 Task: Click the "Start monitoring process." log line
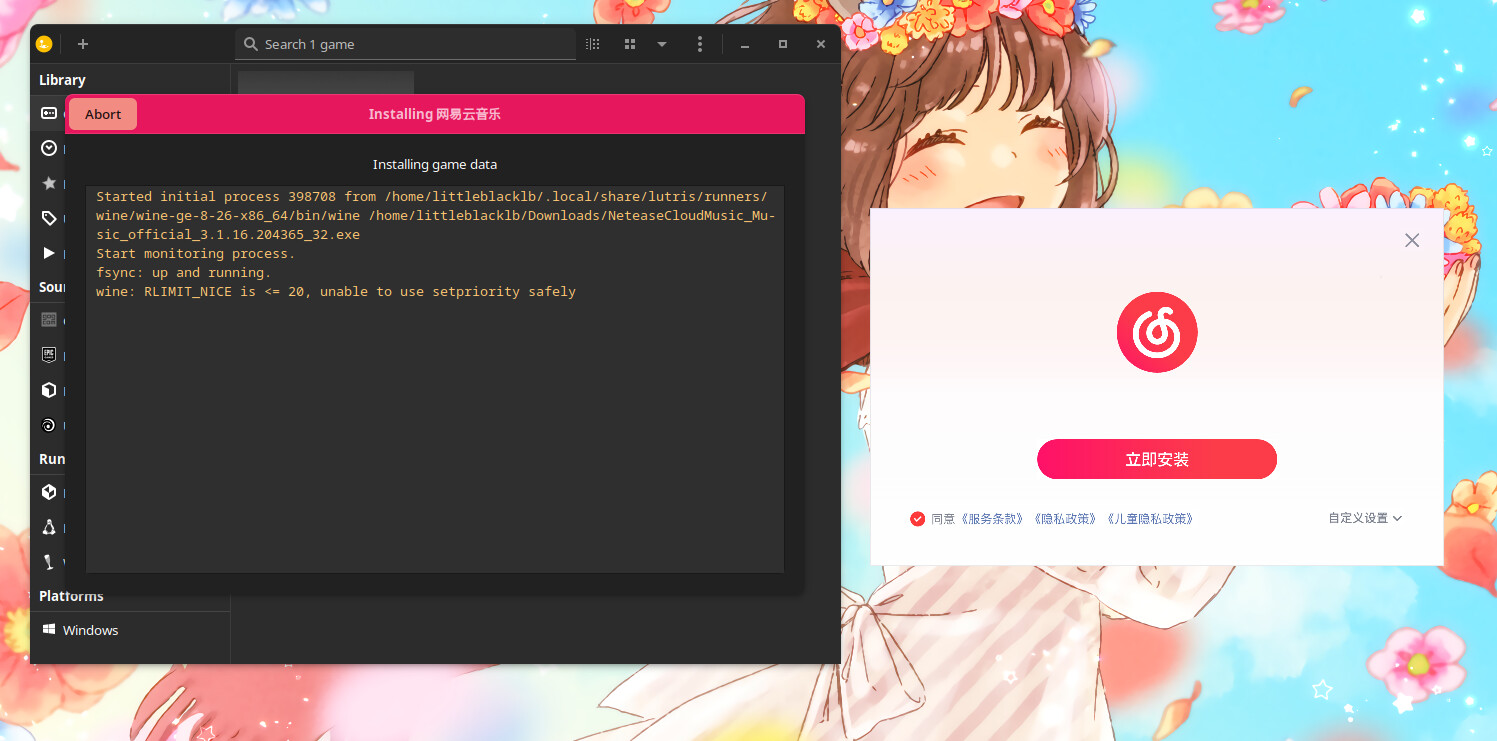(196, 254)
